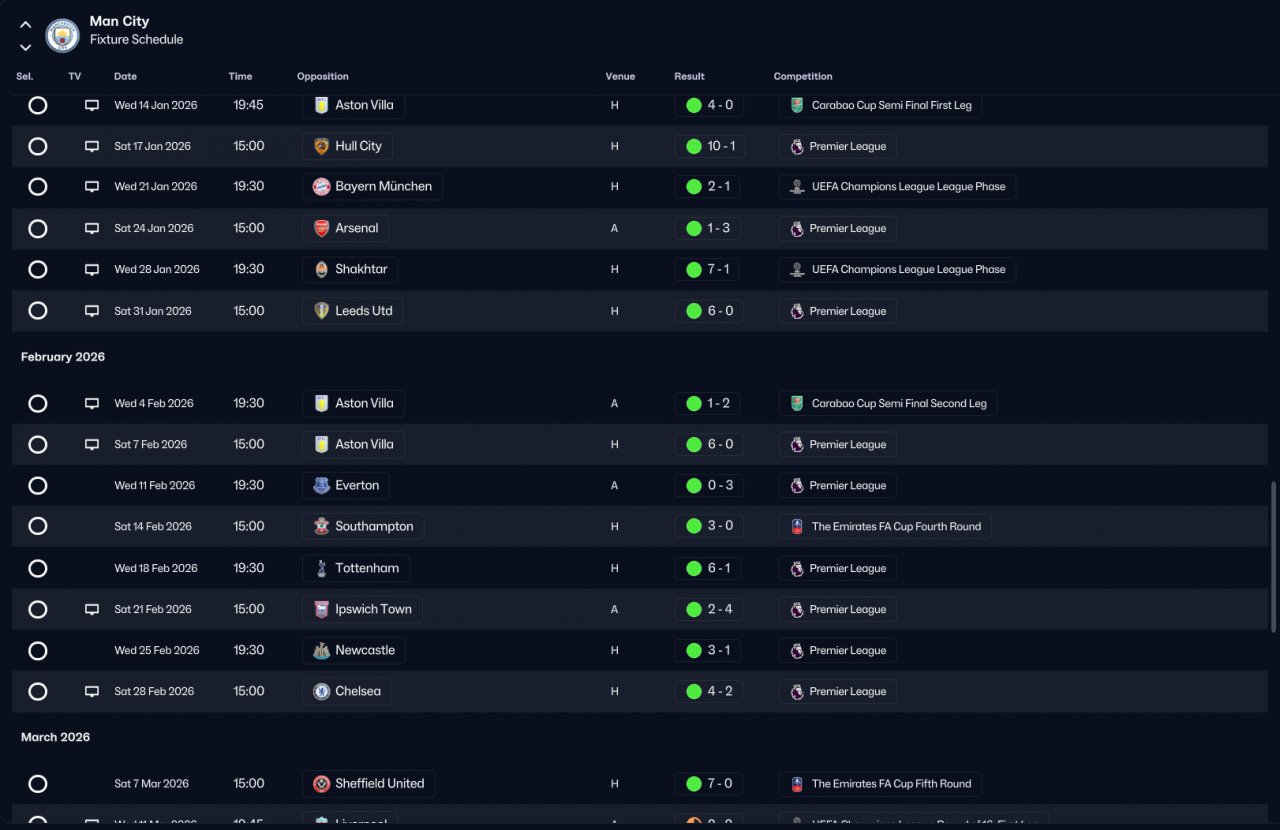Sort fixtures by Result column header

[x=689, y=76]
